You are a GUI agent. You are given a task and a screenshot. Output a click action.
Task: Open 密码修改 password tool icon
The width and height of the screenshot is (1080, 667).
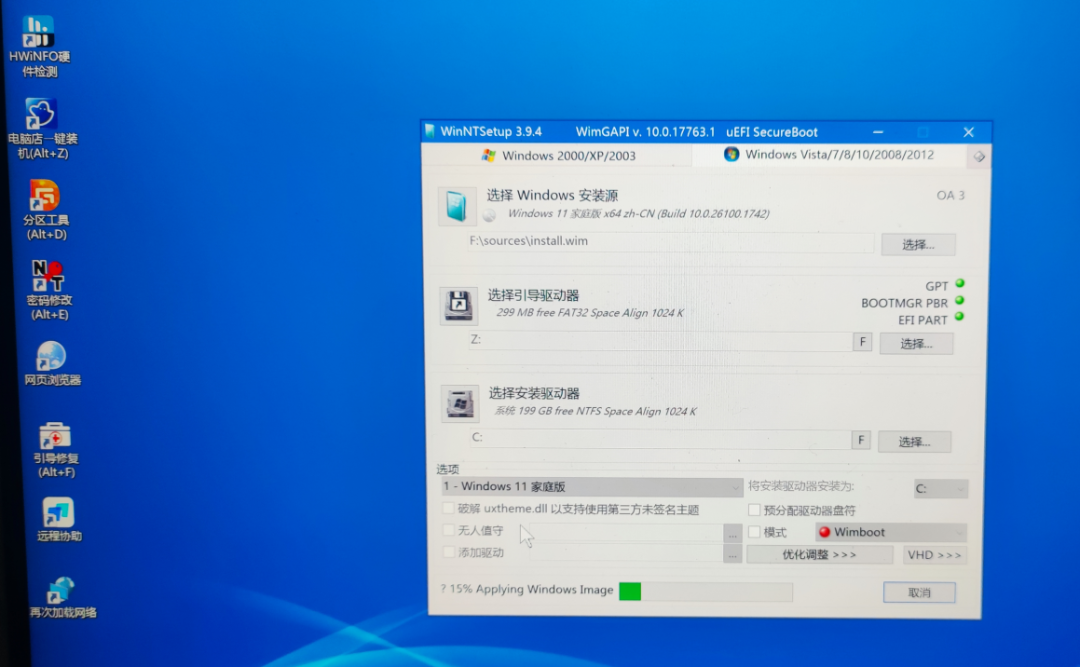48,275
